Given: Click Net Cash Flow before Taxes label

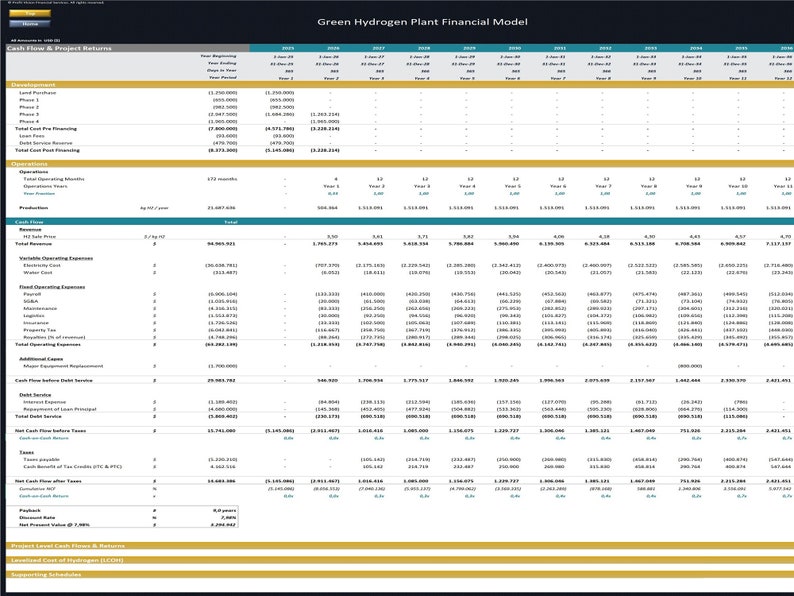Looking at the screenshot, I should [x=50, y=430].
